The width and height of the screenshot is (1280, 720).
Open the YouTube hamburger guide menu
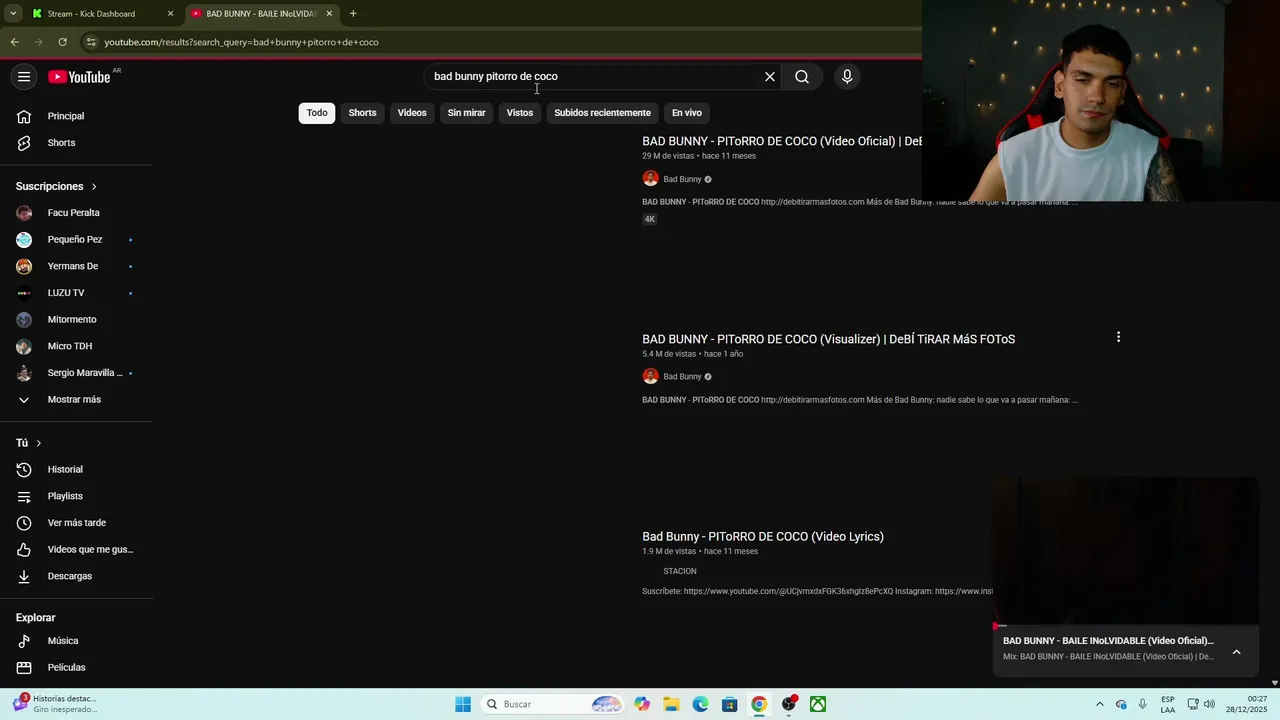(x=24, y=77)
